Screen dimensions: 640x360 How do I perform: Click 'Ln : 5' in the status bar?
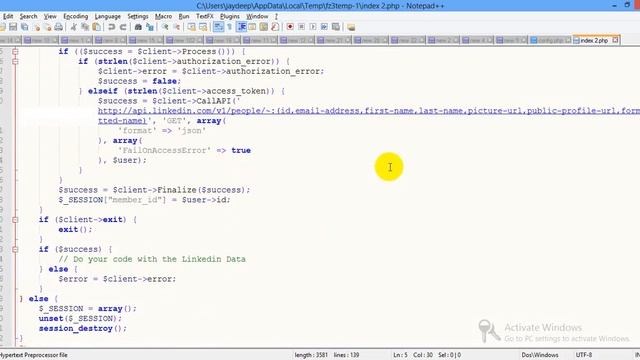pyautogui.click(x=400, y=355)
